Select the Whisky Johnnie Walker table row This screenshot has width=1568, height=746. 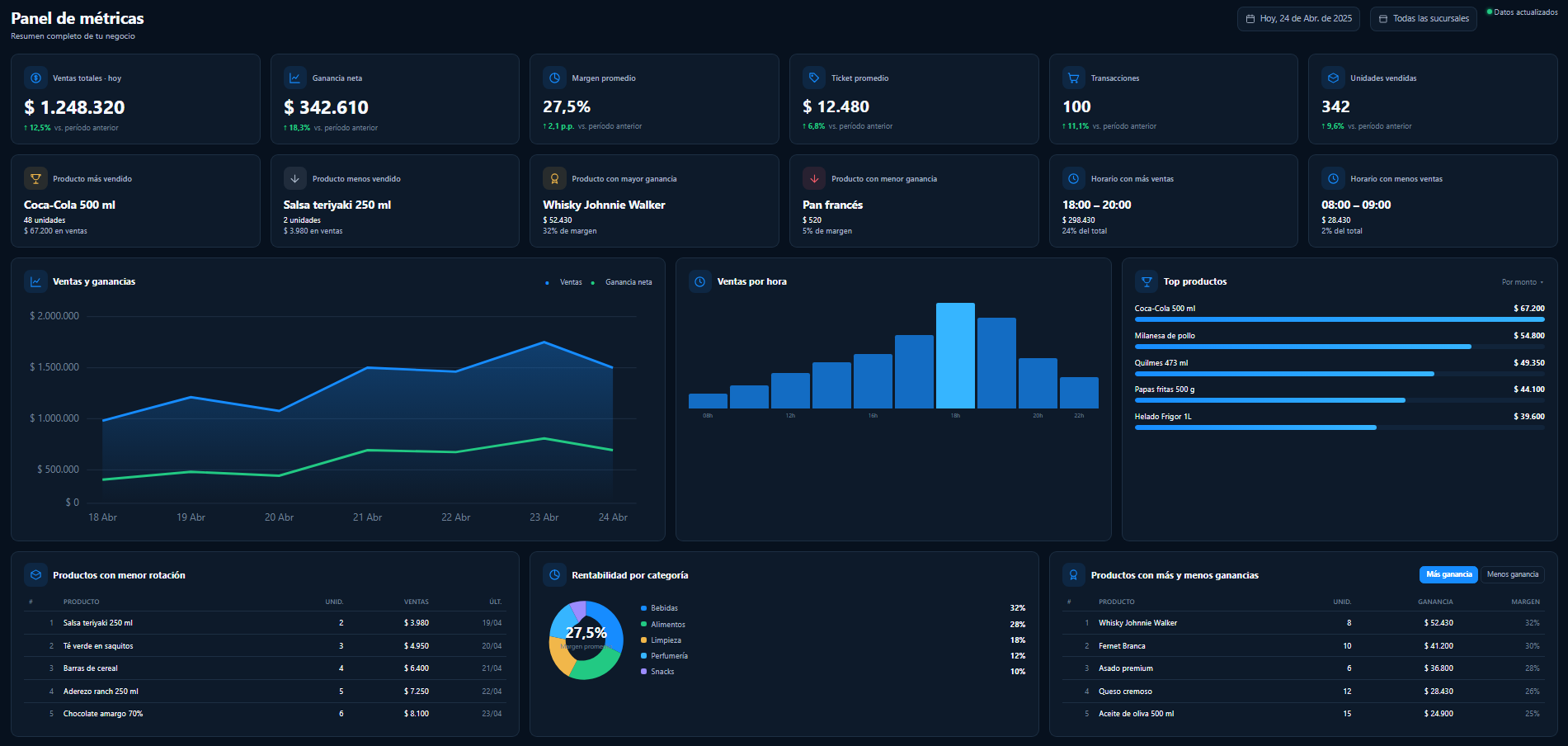point(1303,623)
